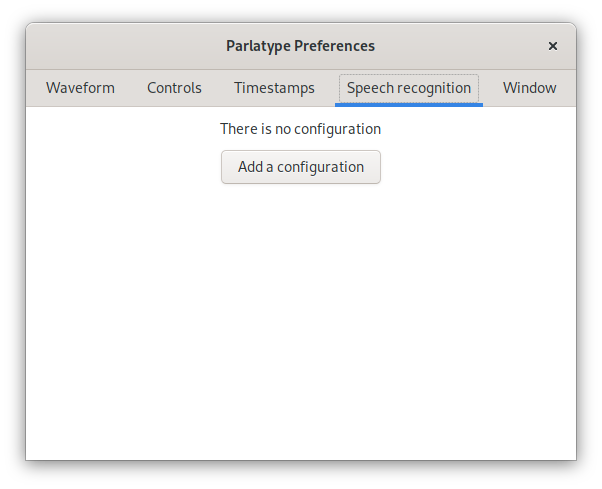Show waveform preferences

(80, 88)
